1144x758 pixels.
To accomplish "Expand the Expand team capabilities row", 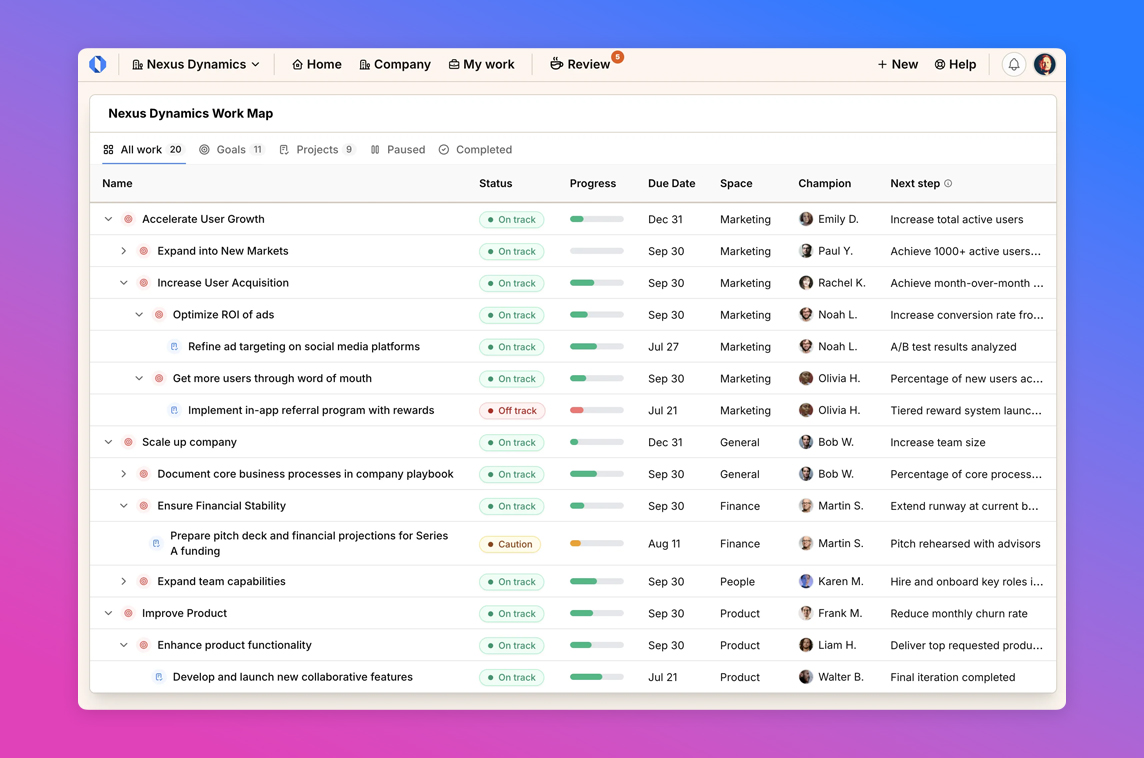I will 124,581.
